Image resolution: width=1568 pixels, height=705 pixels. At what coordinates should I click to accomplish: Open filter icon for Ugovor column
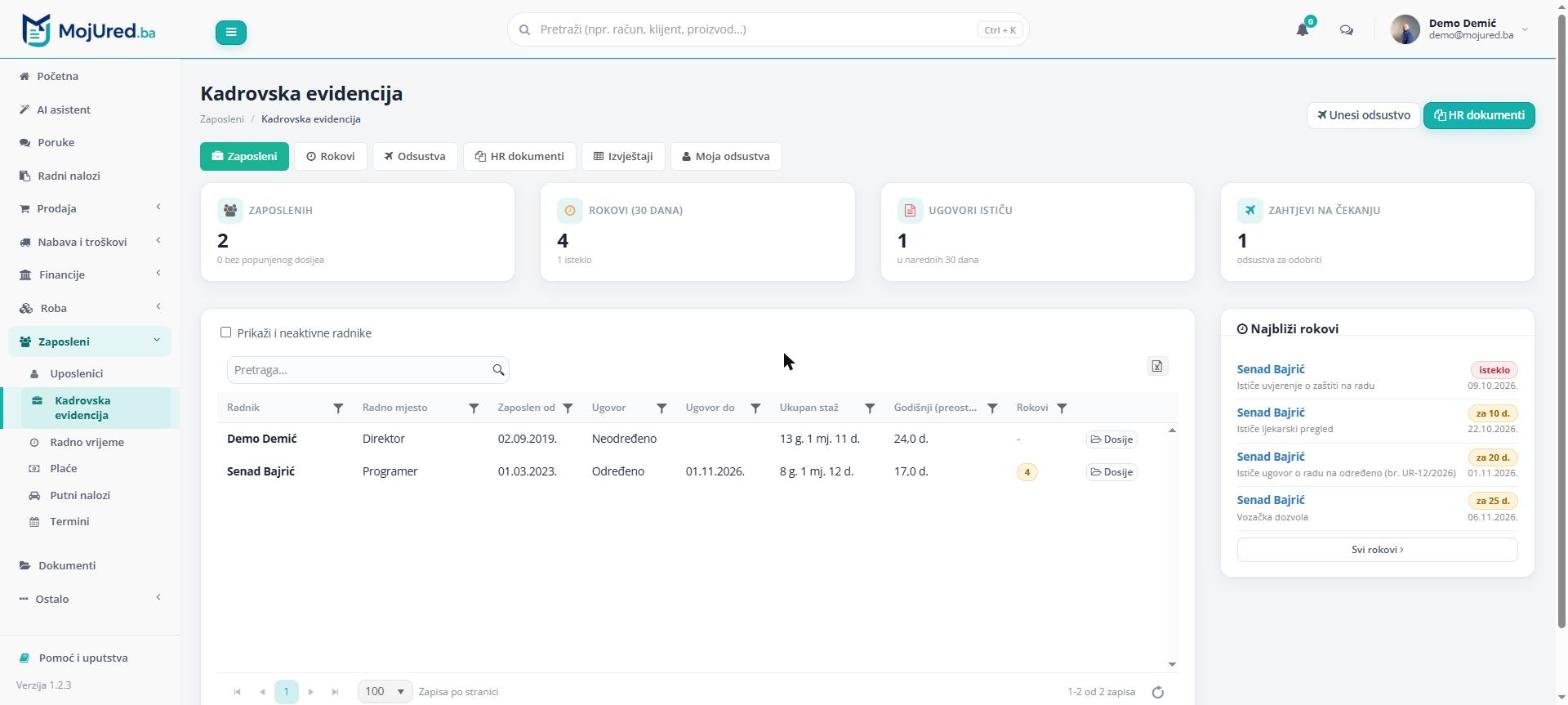pos(662,408)
